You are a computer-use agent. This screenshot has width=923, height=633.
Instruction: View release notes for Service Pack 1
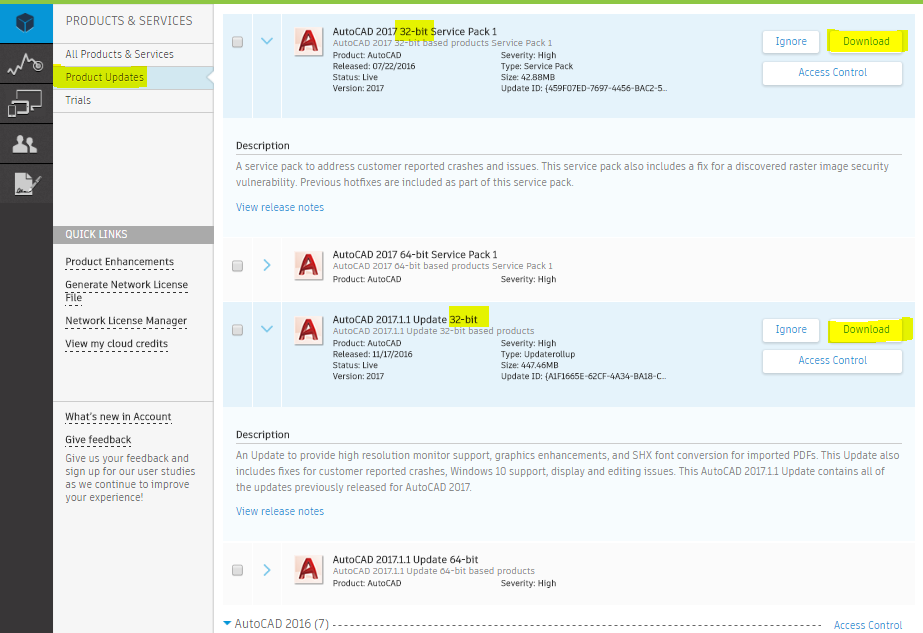(280, 207)
